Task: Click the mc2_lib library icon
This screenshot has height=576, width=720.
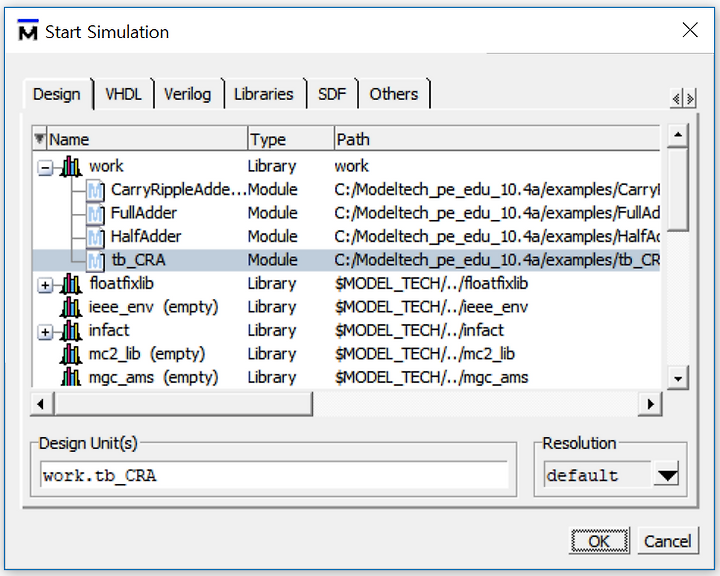Action: point(71,354)
